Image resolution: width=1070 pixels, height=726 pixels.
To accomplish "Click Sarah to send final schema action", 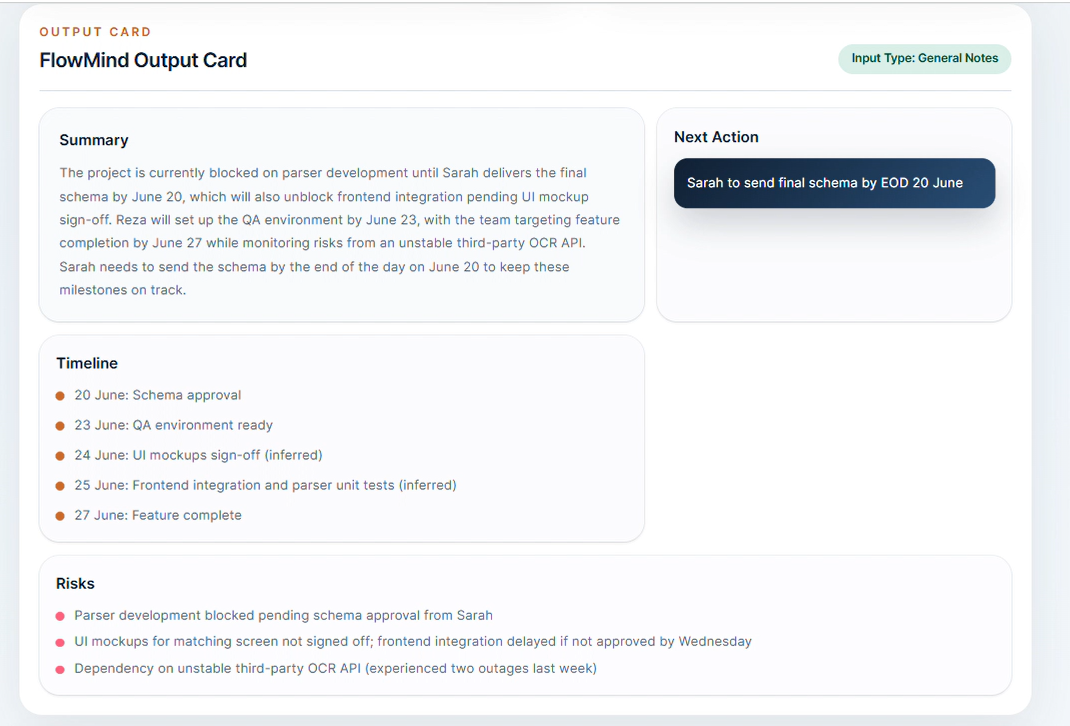I will pos(834,183).
